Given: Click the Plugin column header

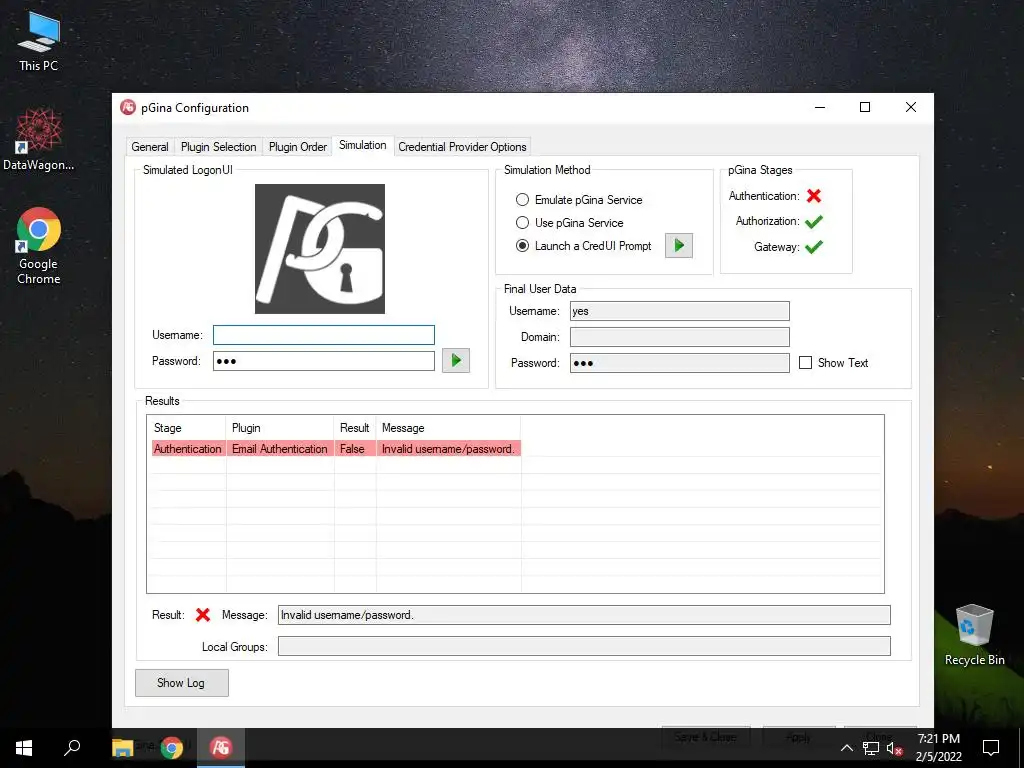Looking at the screenshot, I should [x=280, y=428].
